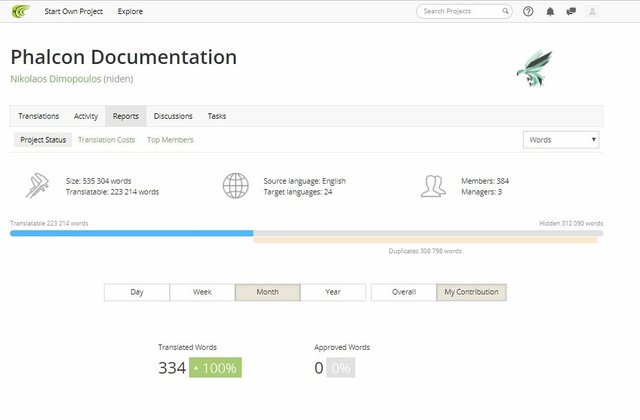Click the gray 0% badge
The width and height of the screenshot is (640, 420).
point(340,368)
